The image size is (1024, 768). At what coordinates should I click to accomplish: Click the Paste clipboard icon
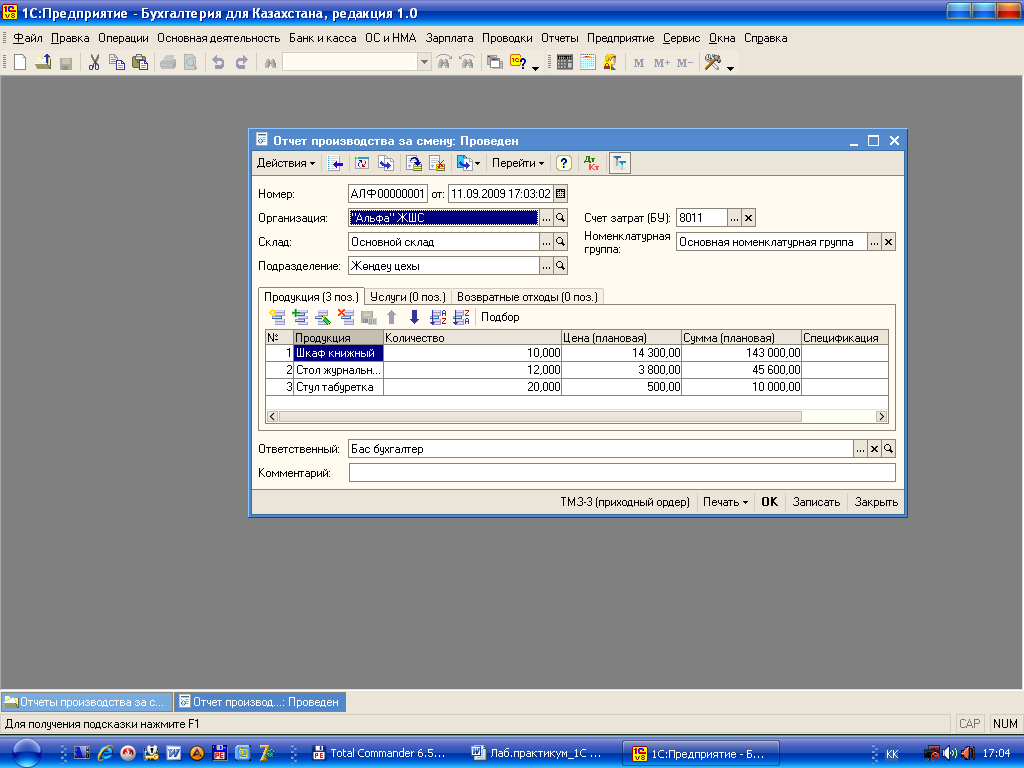[x=140, y=63]
